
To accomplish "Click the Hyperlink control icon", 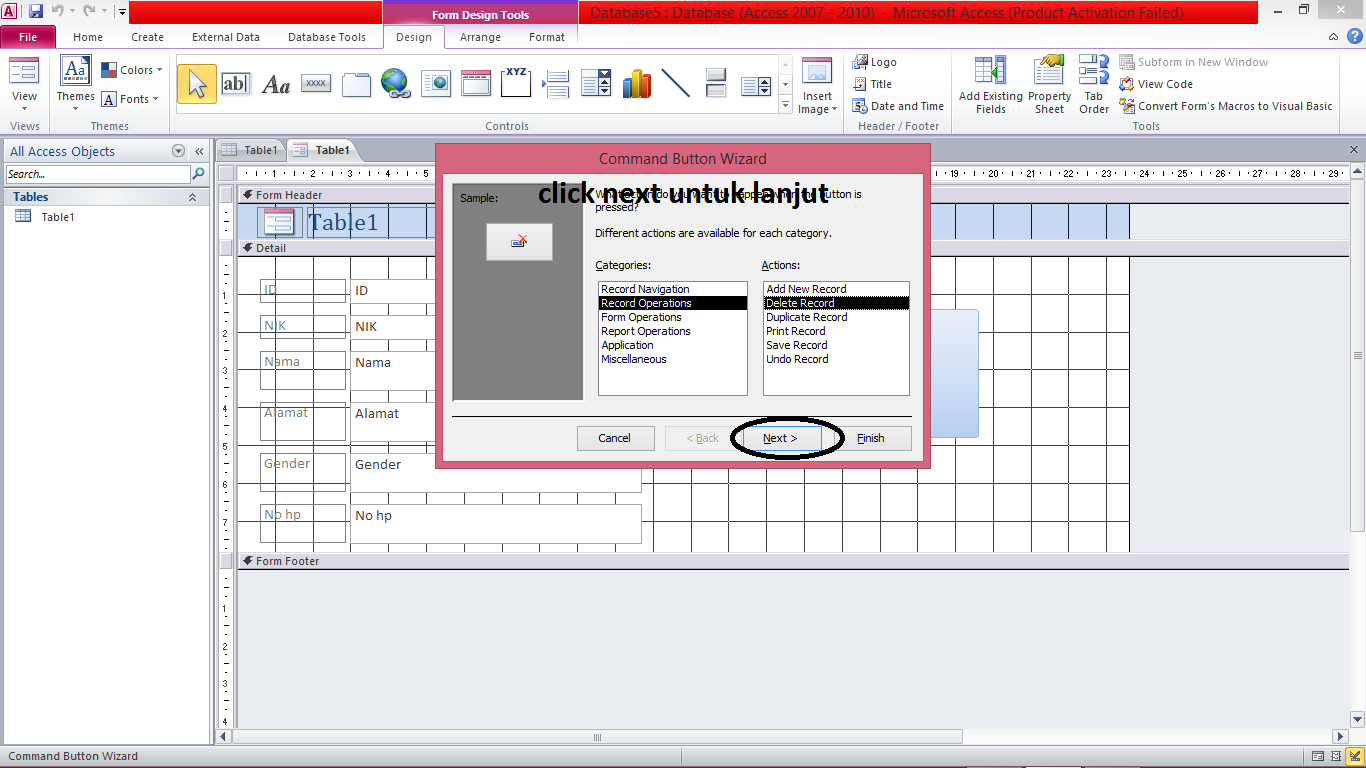I will (x=396, y=83).
